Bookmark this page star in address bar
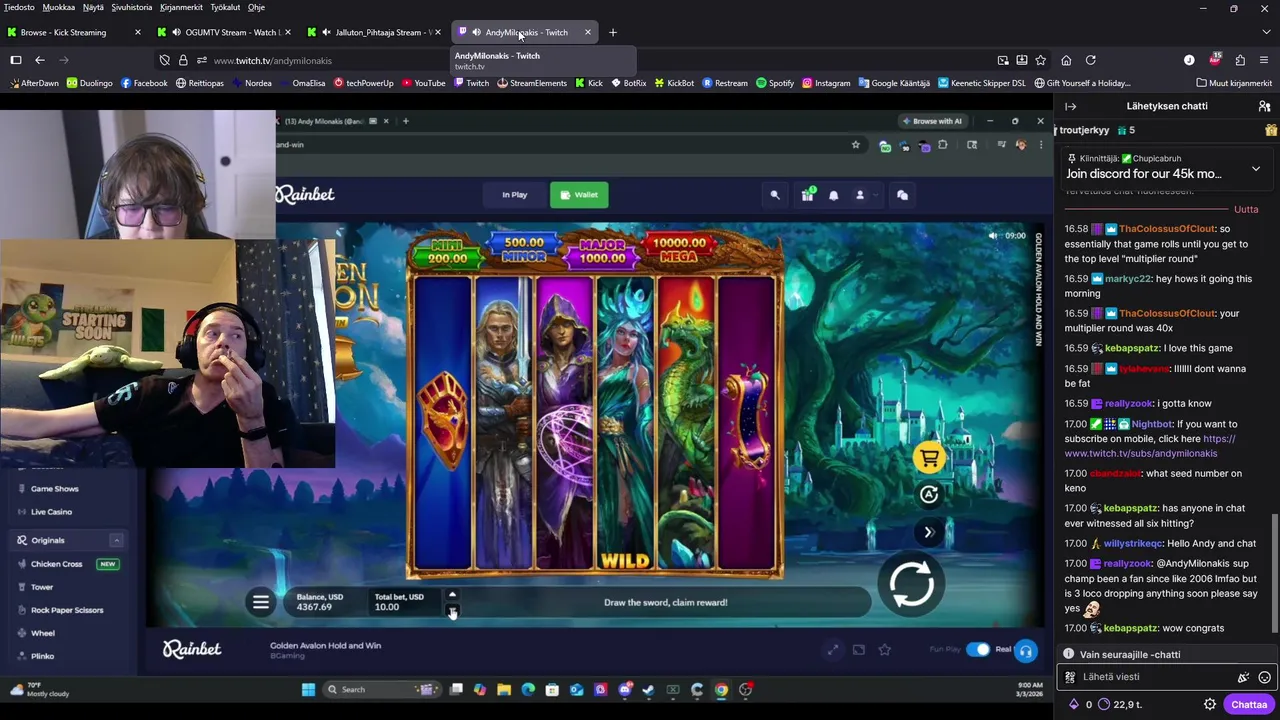The height and width of the screenshot is (720, 1280). click(1041, 60)
